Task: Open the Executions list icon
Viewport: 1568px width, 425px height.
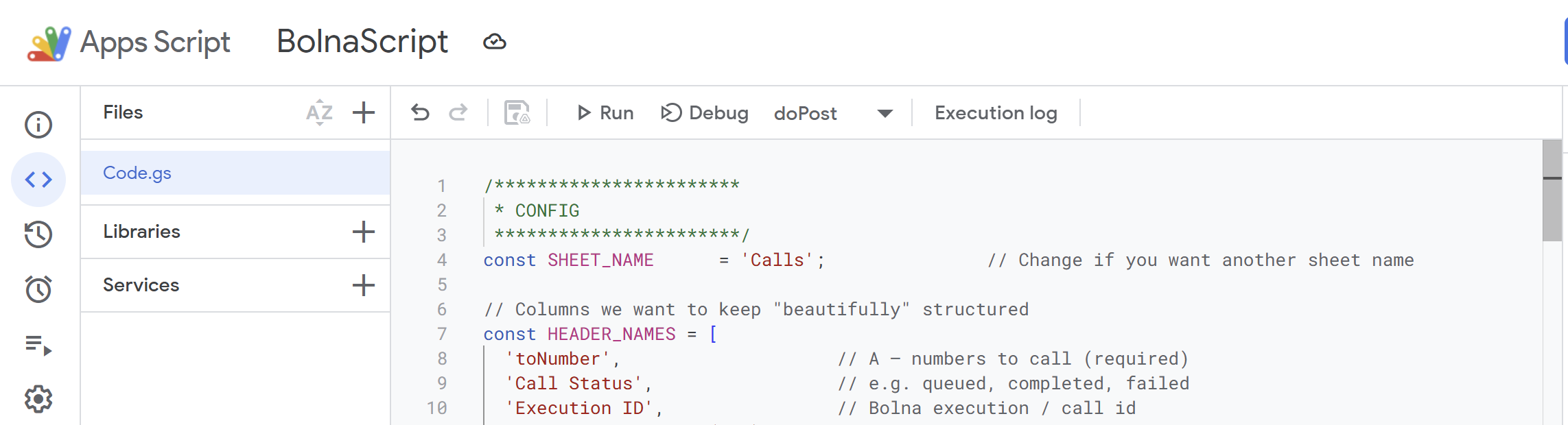Action: click(x=38, y=345)
